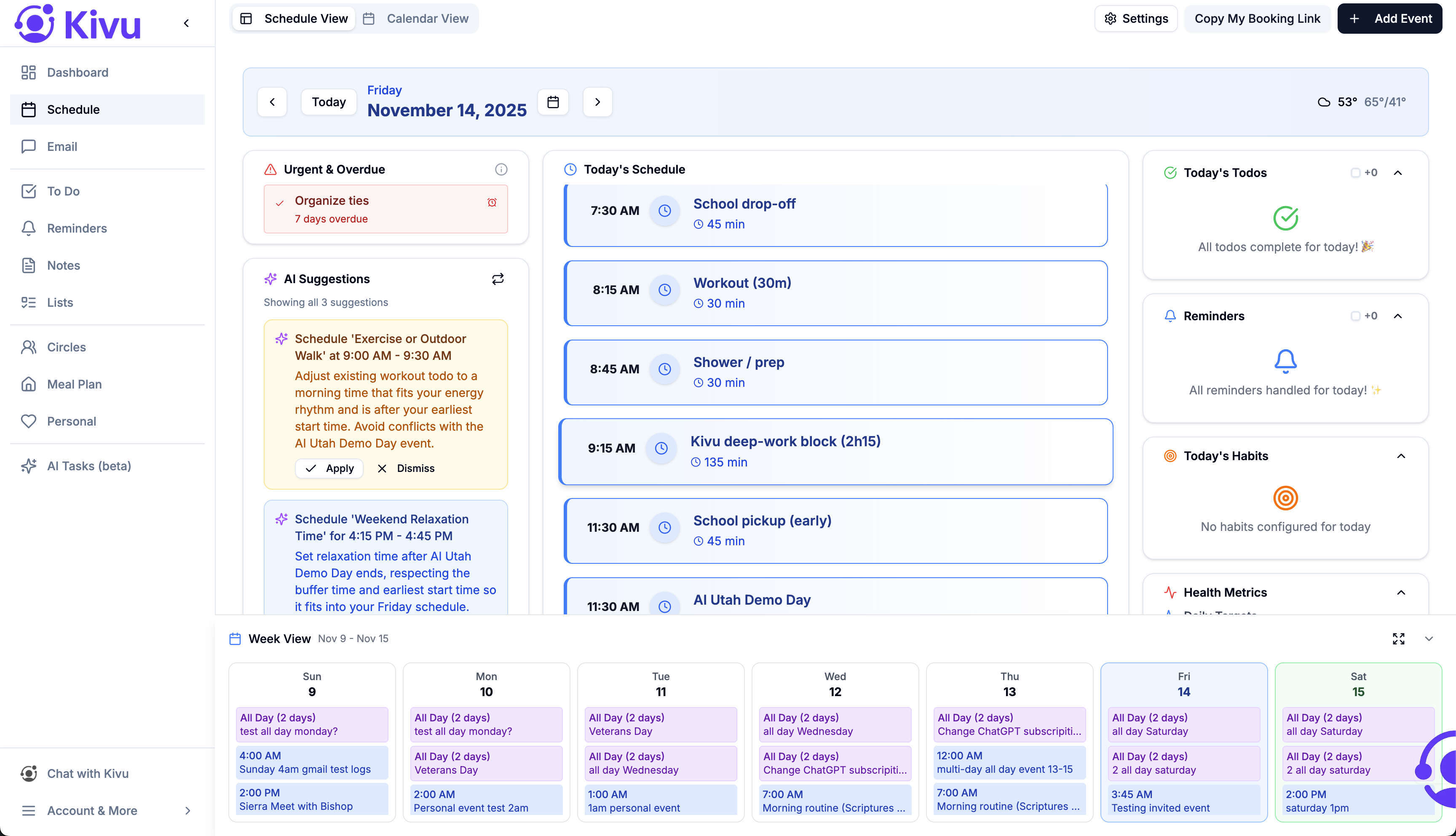Open Chat with Kivu

[x=87, y=773]
